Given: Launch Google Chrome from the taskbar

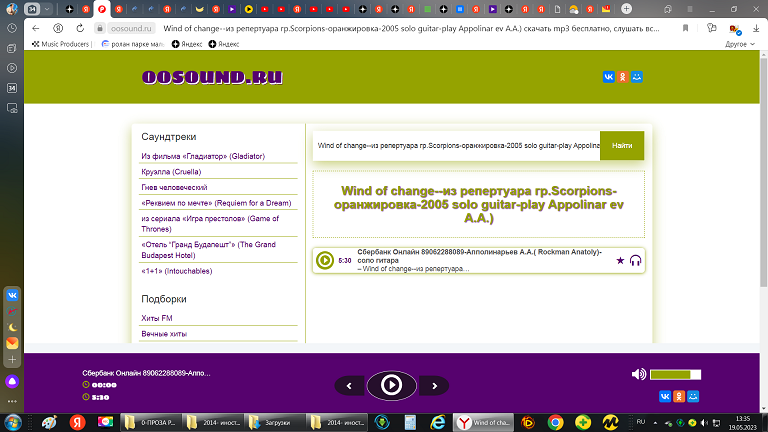Looking at the screenshot, I should [x=555, y=422].
